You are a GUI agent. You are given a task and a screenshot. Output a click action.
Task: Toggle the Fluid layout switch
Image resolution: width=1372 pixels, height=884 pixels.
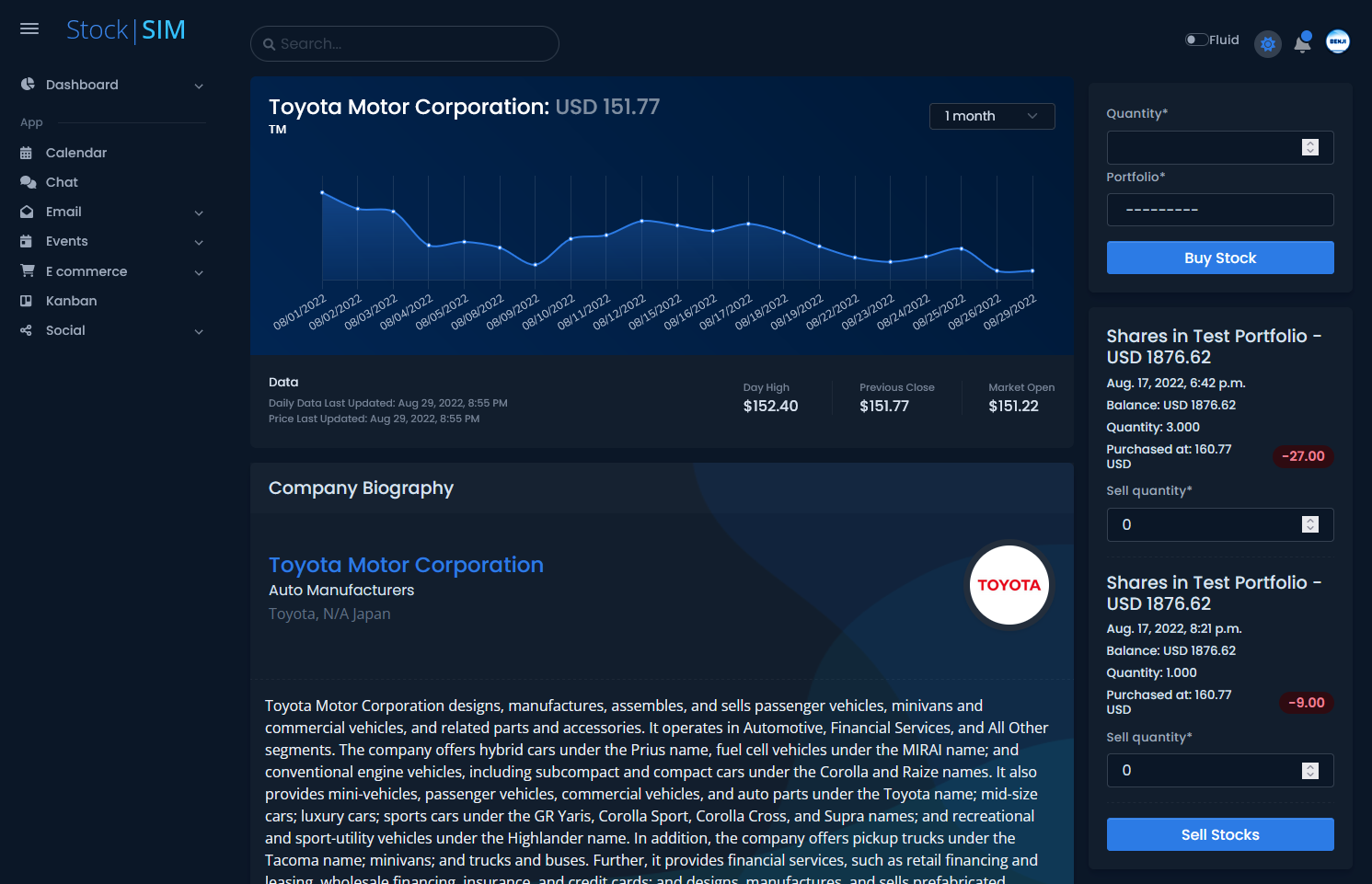tap(1196, 40)
